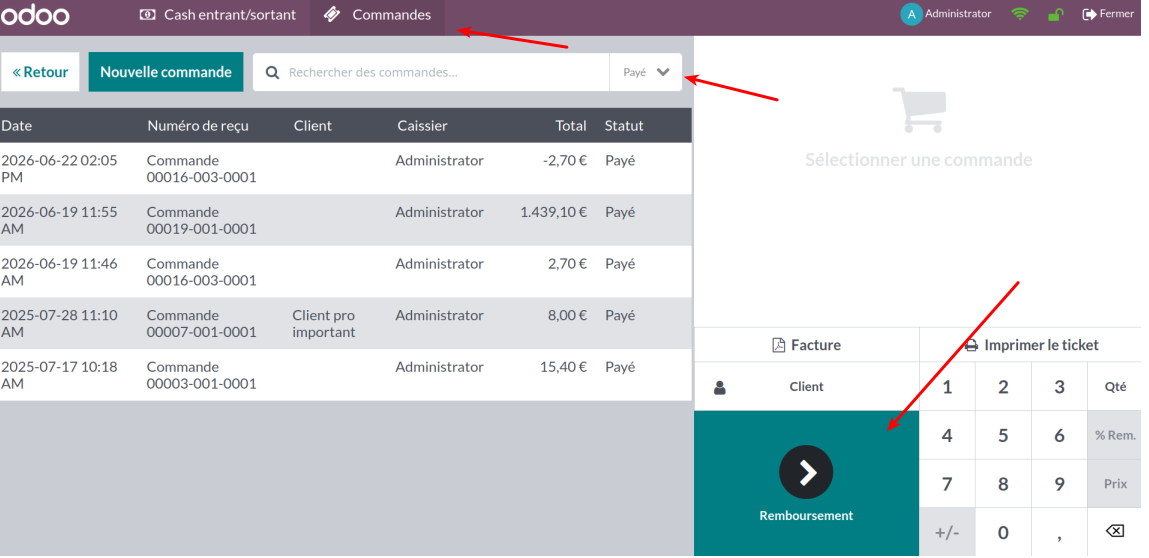Select the % Rem. numpad mode

pos(1115,435)
